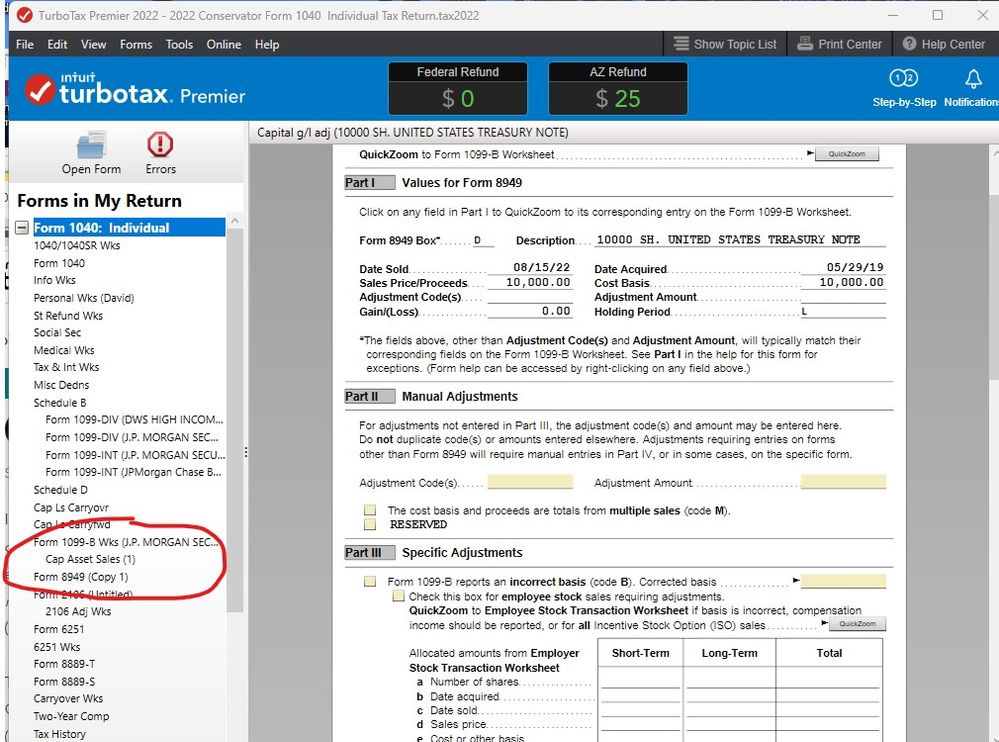Open Two-Year Comp
The width and height of the screenshot is (999, 742).
coord(71,717)
